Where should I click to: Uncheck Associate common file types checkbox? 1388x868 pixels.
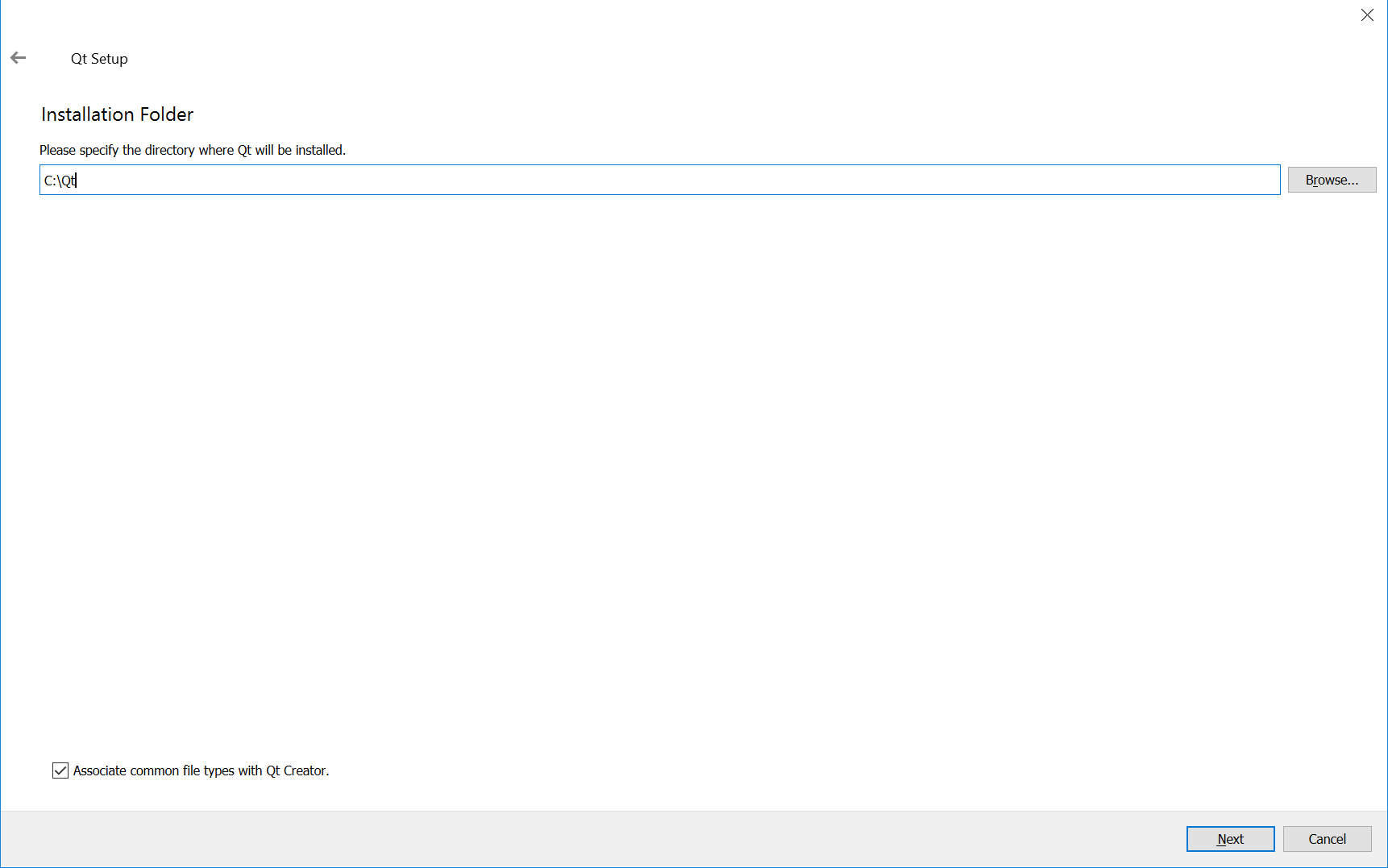tap(60, 770)
